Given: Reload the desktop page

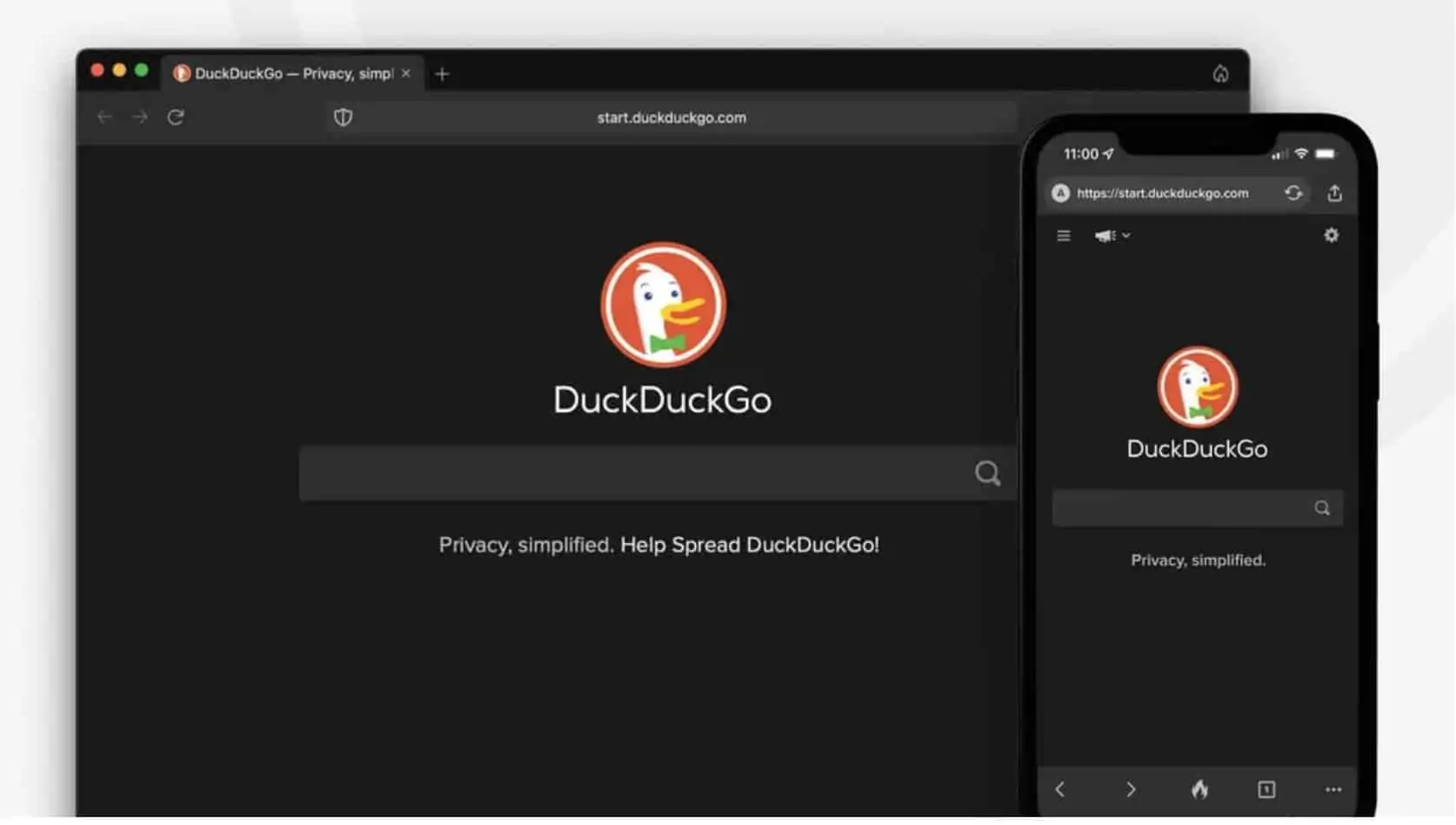Looking at the screenshot, I should (177, 117).
